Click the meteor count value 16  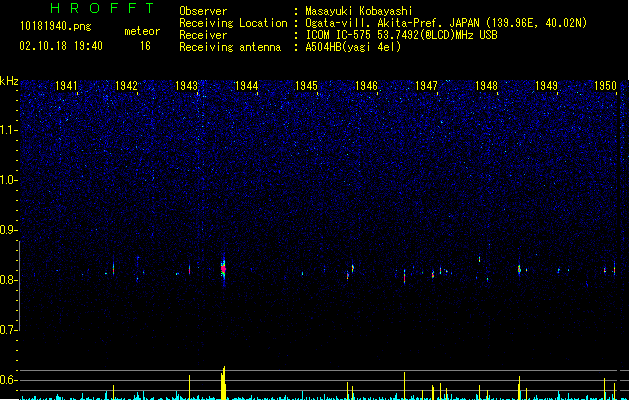[x=145, y=46]
